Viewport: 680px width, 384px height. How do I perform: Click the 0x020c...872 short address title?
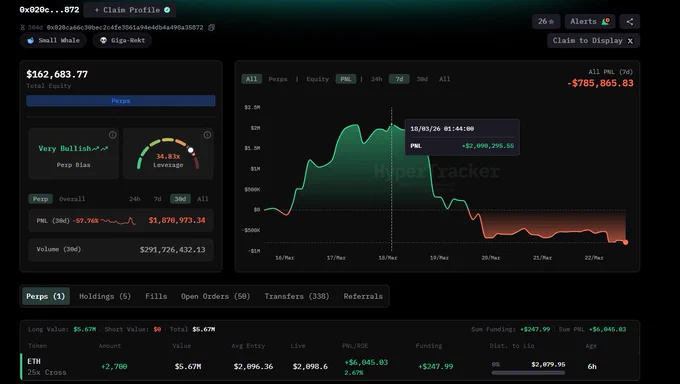coord(49,10)
